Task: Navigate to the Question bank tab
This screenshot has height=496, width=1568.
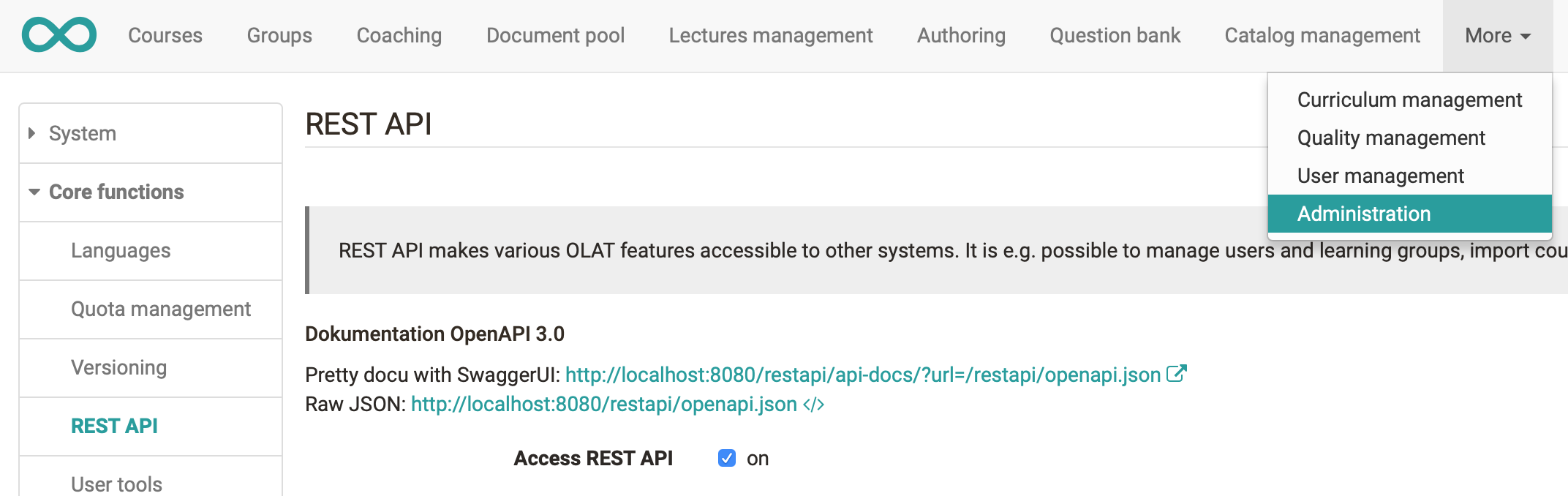Action: click(1115, 35)
